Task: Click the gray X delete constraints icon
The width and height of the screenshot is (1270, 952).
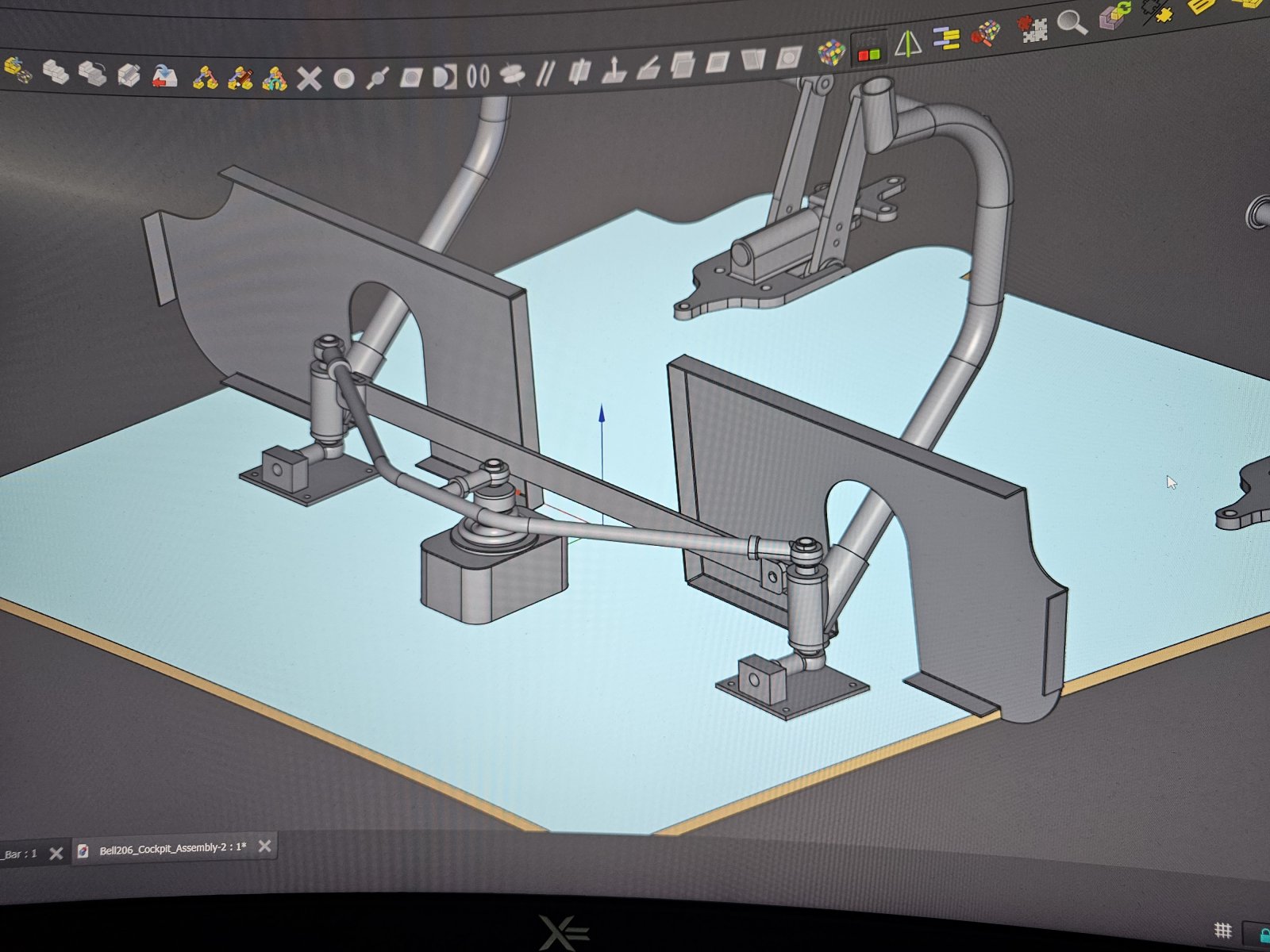Action: pos(309,79)
